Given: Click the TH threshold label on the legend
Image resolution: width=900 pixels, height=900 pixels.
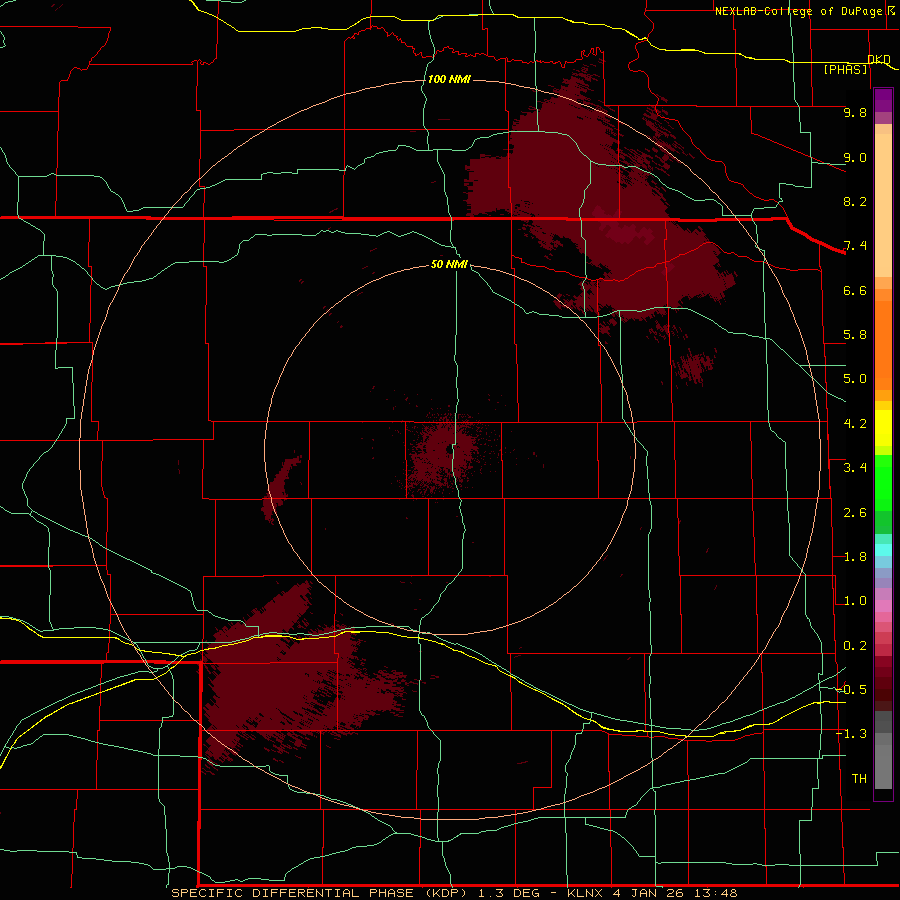Looking at the screenshot, I should [x=859, y=779].
